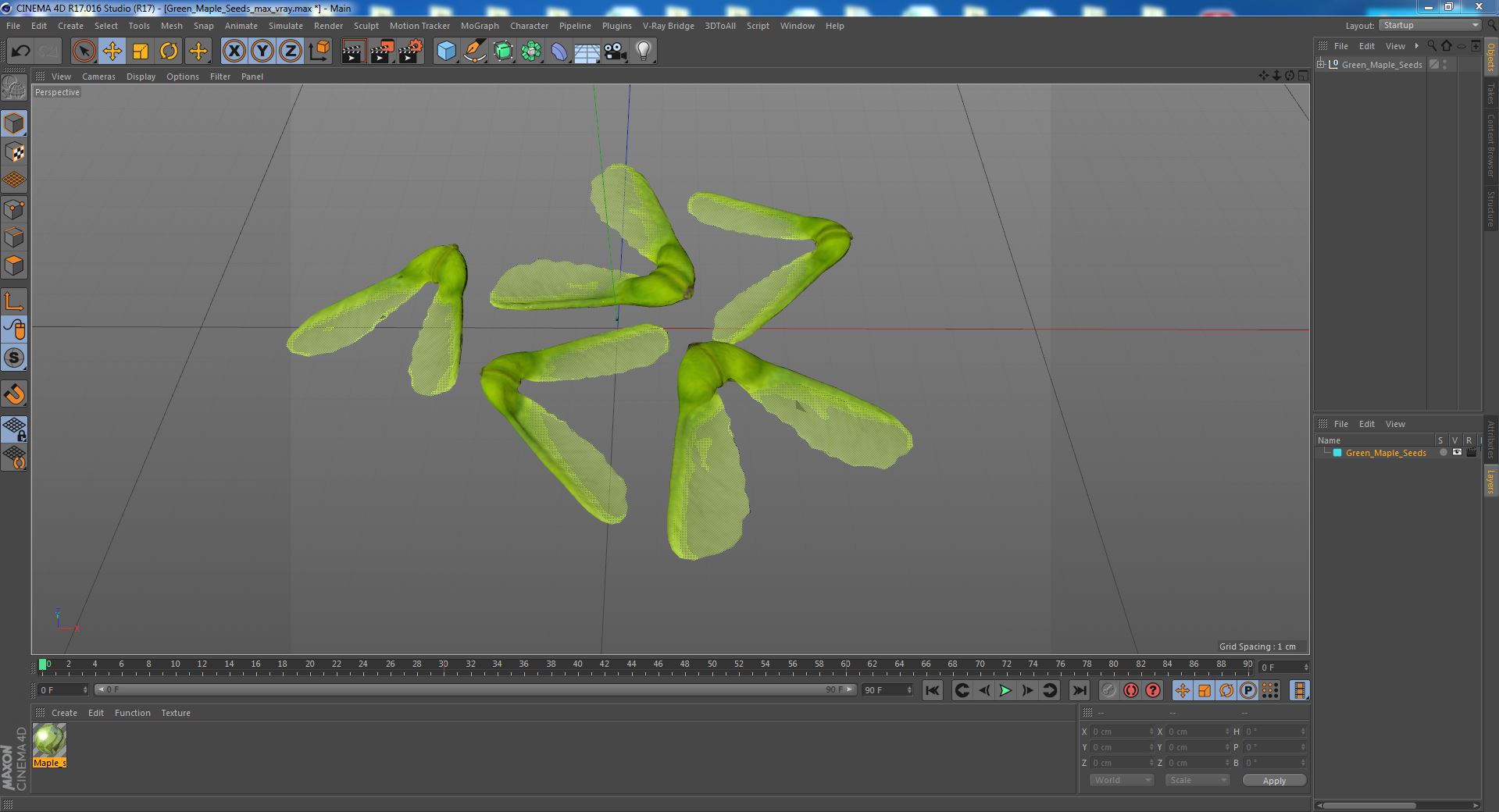
Task: Open the deformer (bend) icon
Action: (559, 52)
